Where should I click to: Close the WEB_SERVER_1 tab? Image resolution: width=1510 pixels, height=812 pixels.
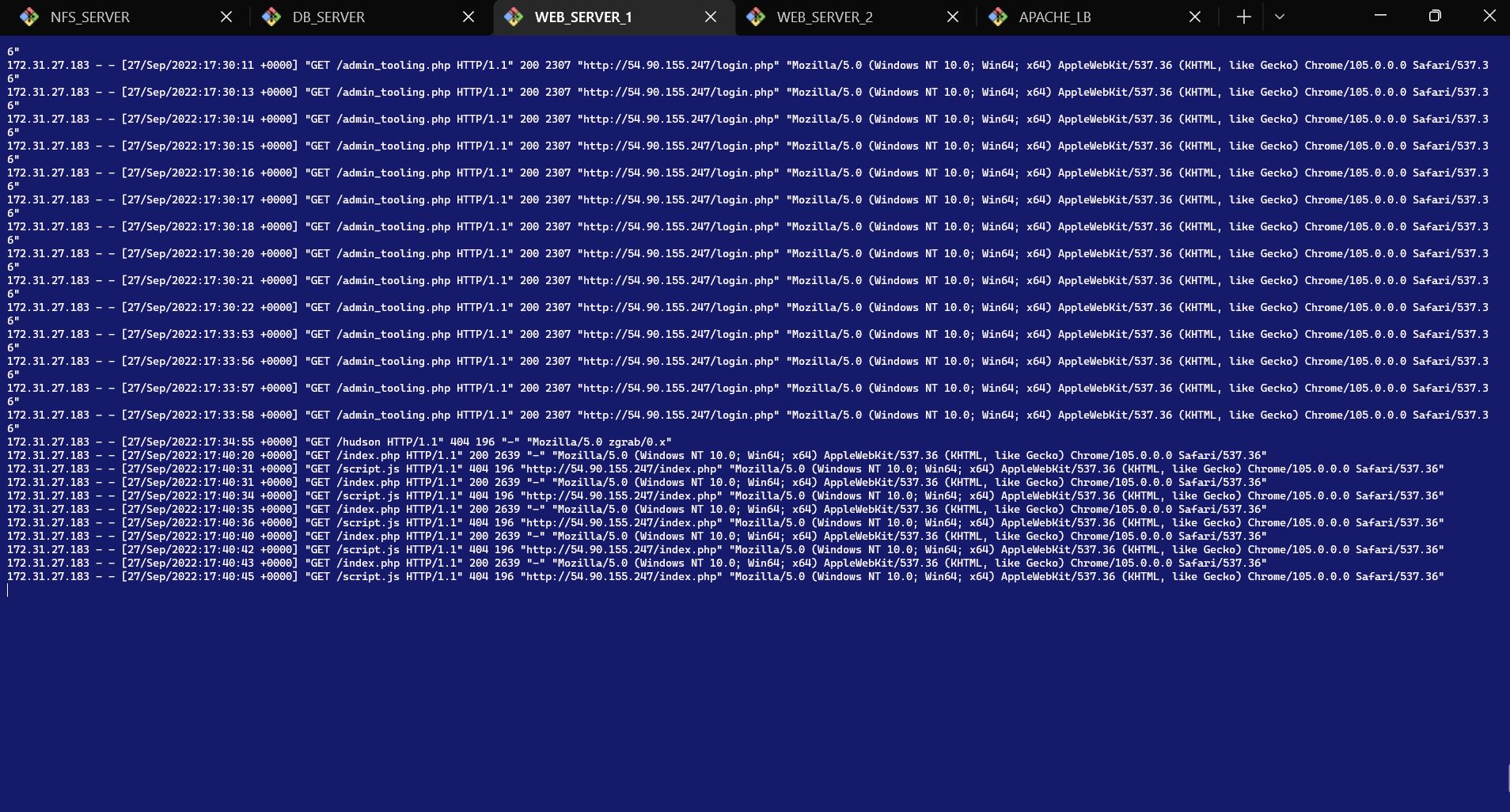[711, 17]
